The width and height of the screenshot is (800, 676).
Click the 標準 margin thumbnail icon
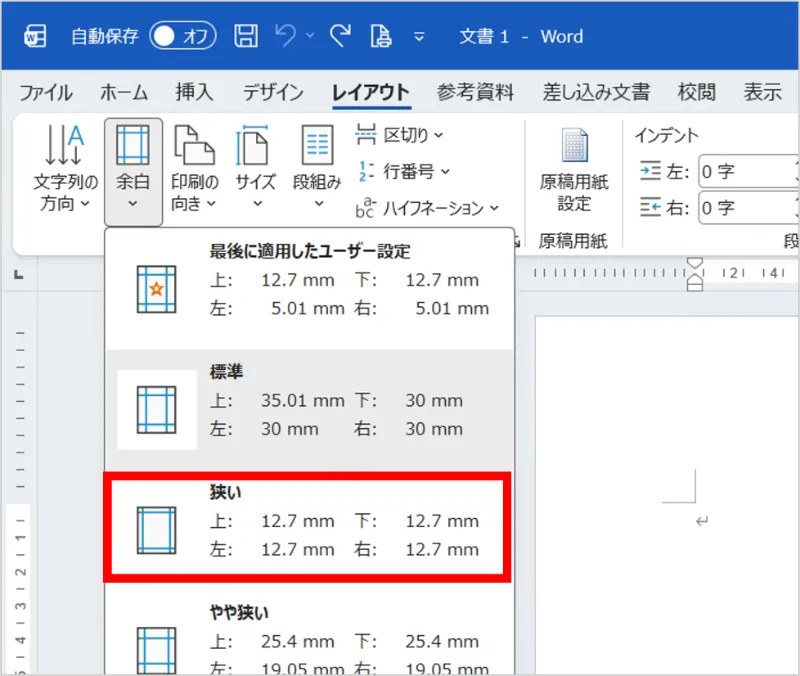coord(157,410)
